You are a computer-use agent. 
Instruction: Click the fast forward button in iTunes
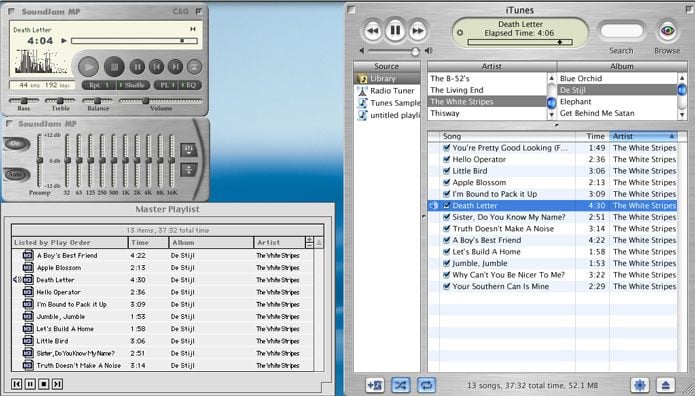417,31
